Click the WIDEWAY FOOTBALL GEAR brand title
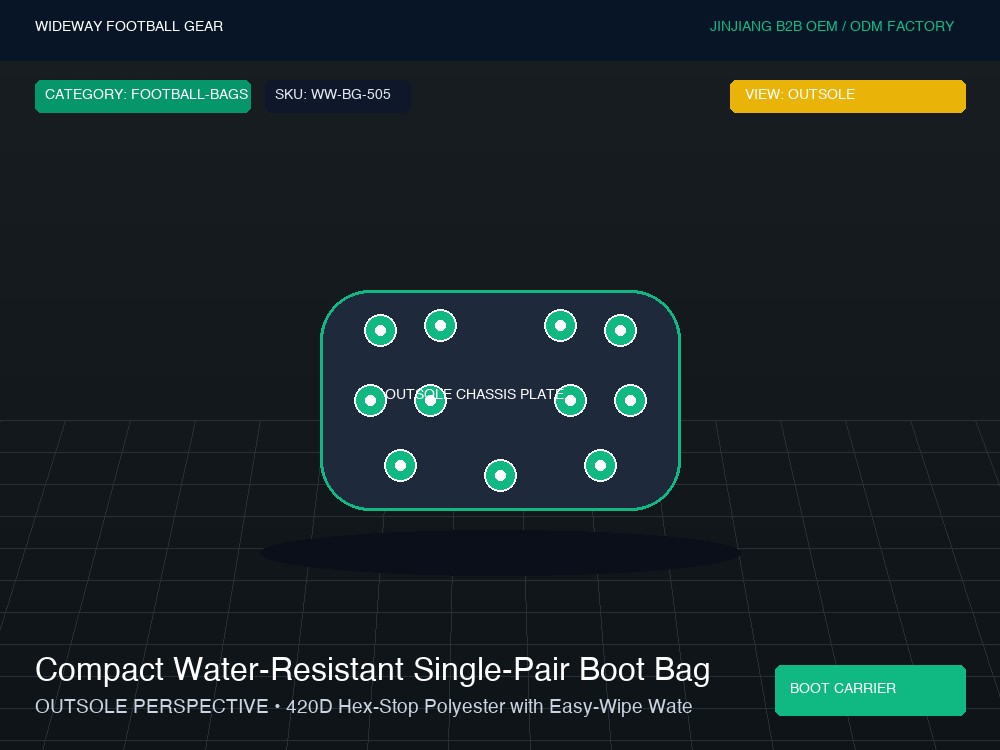This screenshot has width=1000, height=750. [x=129, y=26]
